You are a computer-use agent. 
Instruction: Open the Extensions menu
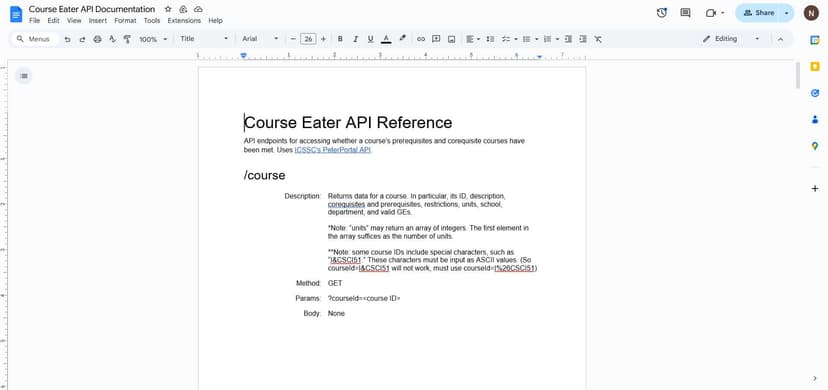click(x=184, y=21)
